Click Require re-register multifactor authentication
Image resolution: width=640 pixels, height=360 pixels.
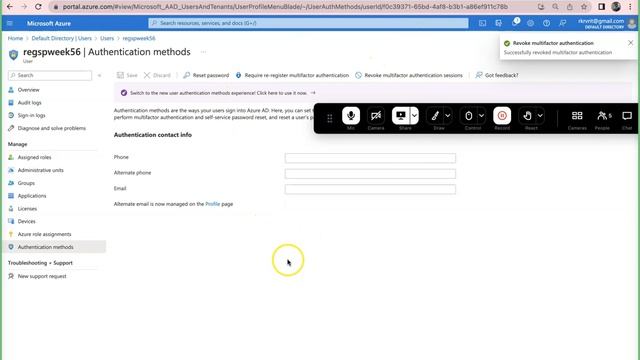tap(292, 76)
